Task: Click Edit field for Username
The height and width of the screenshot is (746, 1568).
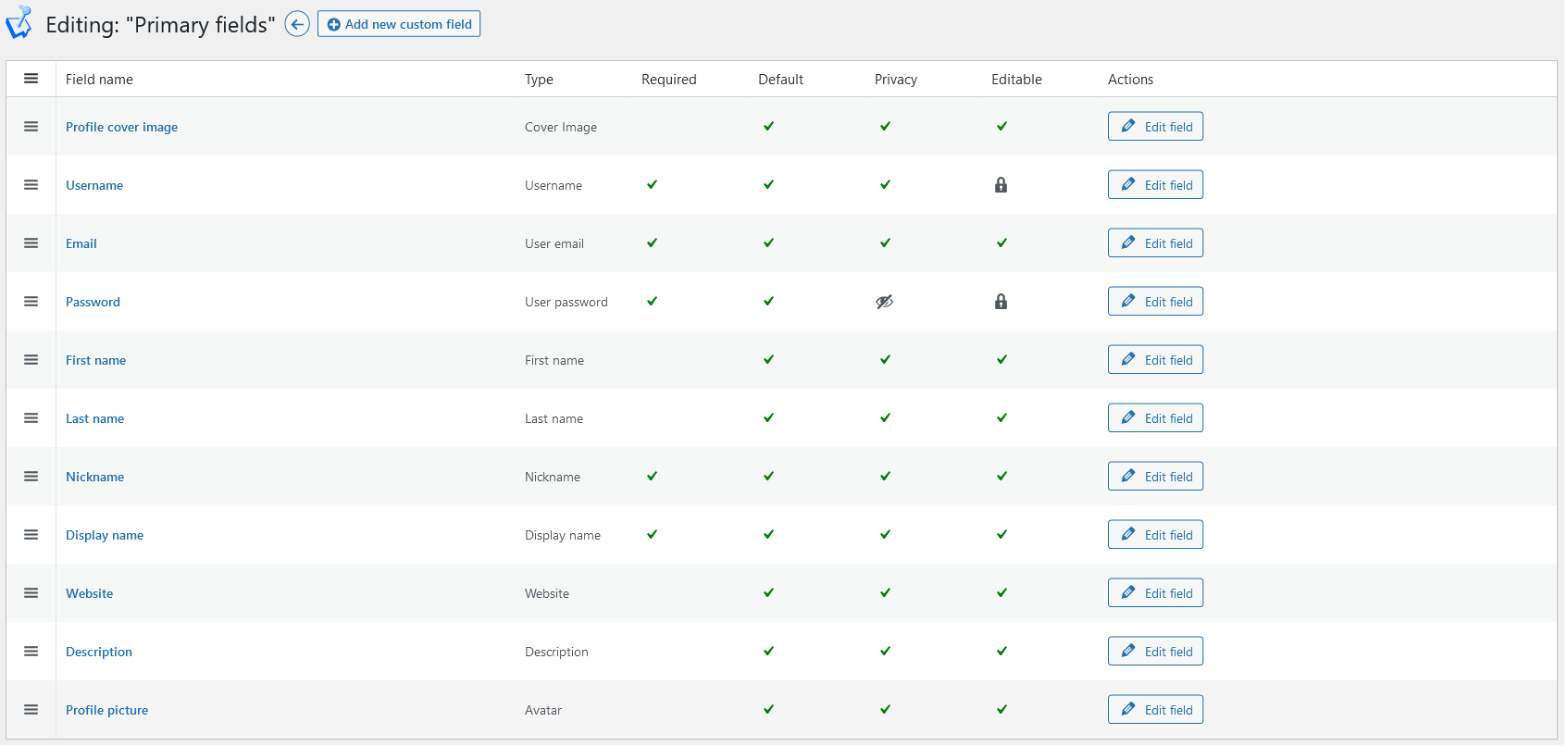Action: click(1155, 185)
